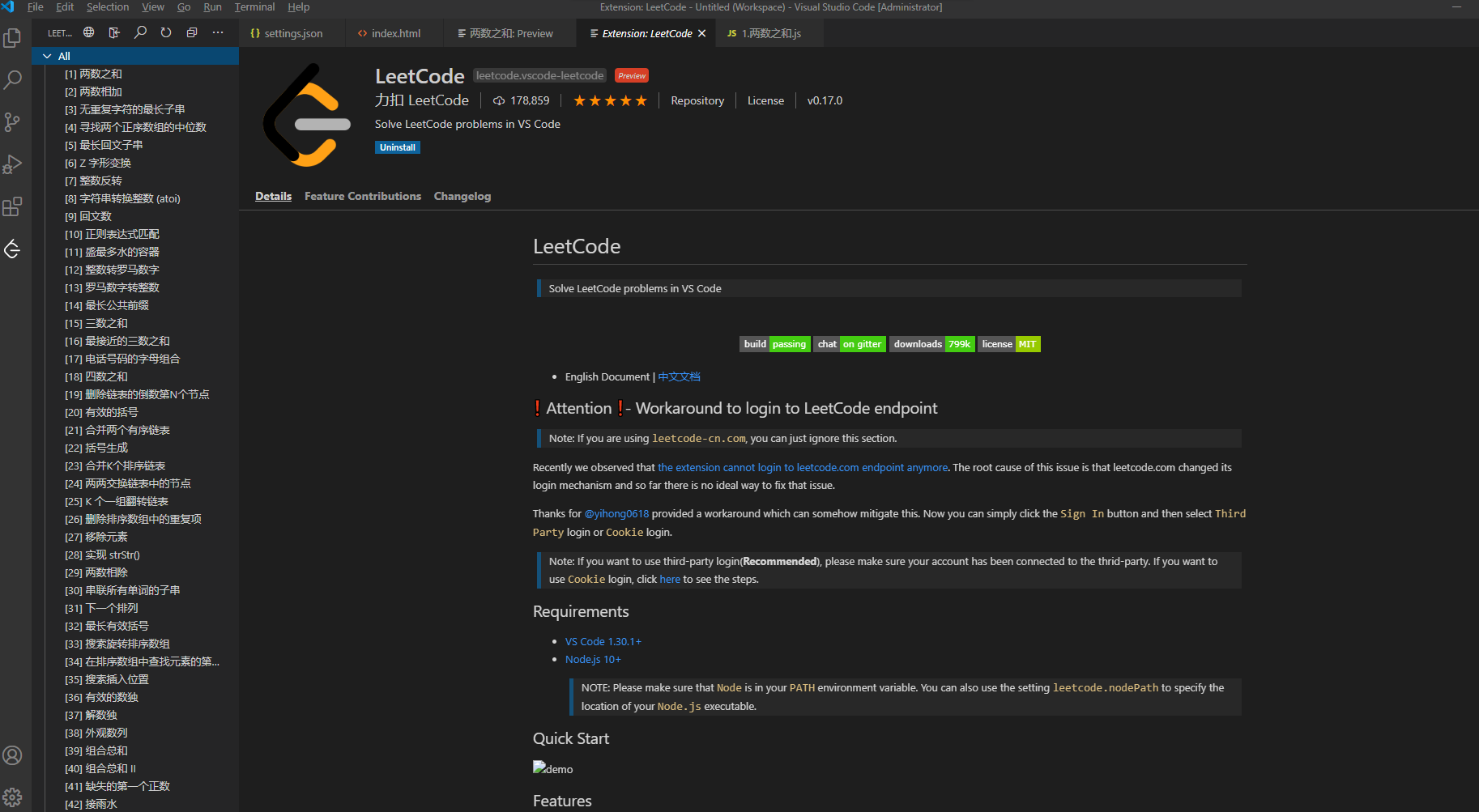The image size is (1479, 812).
Task: Select the Details tab
Action: (273, 196)
